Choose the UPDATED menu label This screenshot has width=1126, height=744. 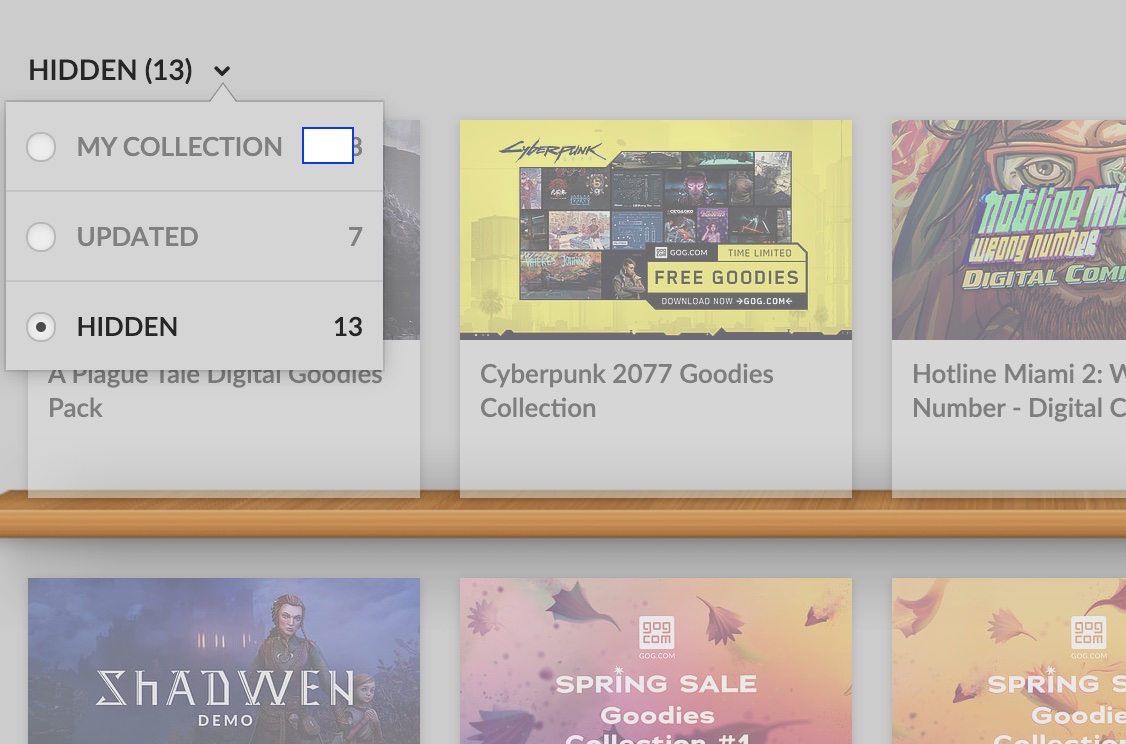[x=137, y=236]
